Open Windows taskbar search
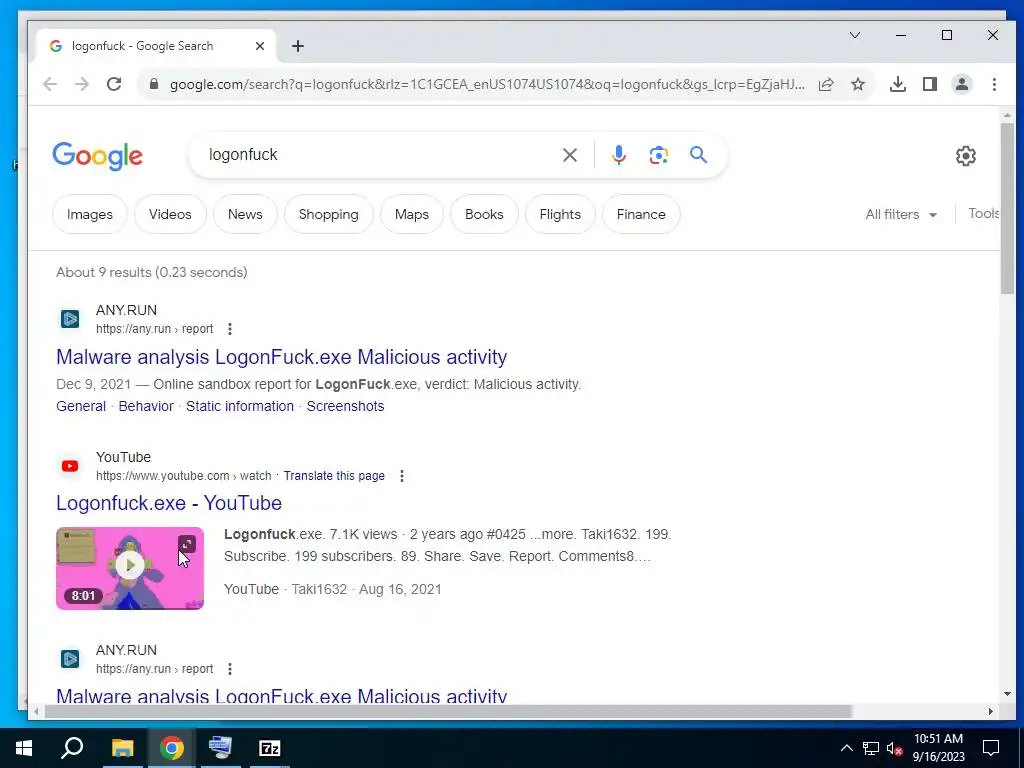1024x768 pixels. click(x=72, y=748)
